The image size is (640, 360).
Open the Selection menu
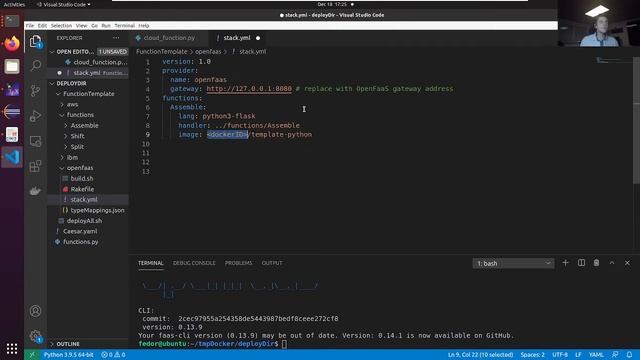[x=61, y=25]
